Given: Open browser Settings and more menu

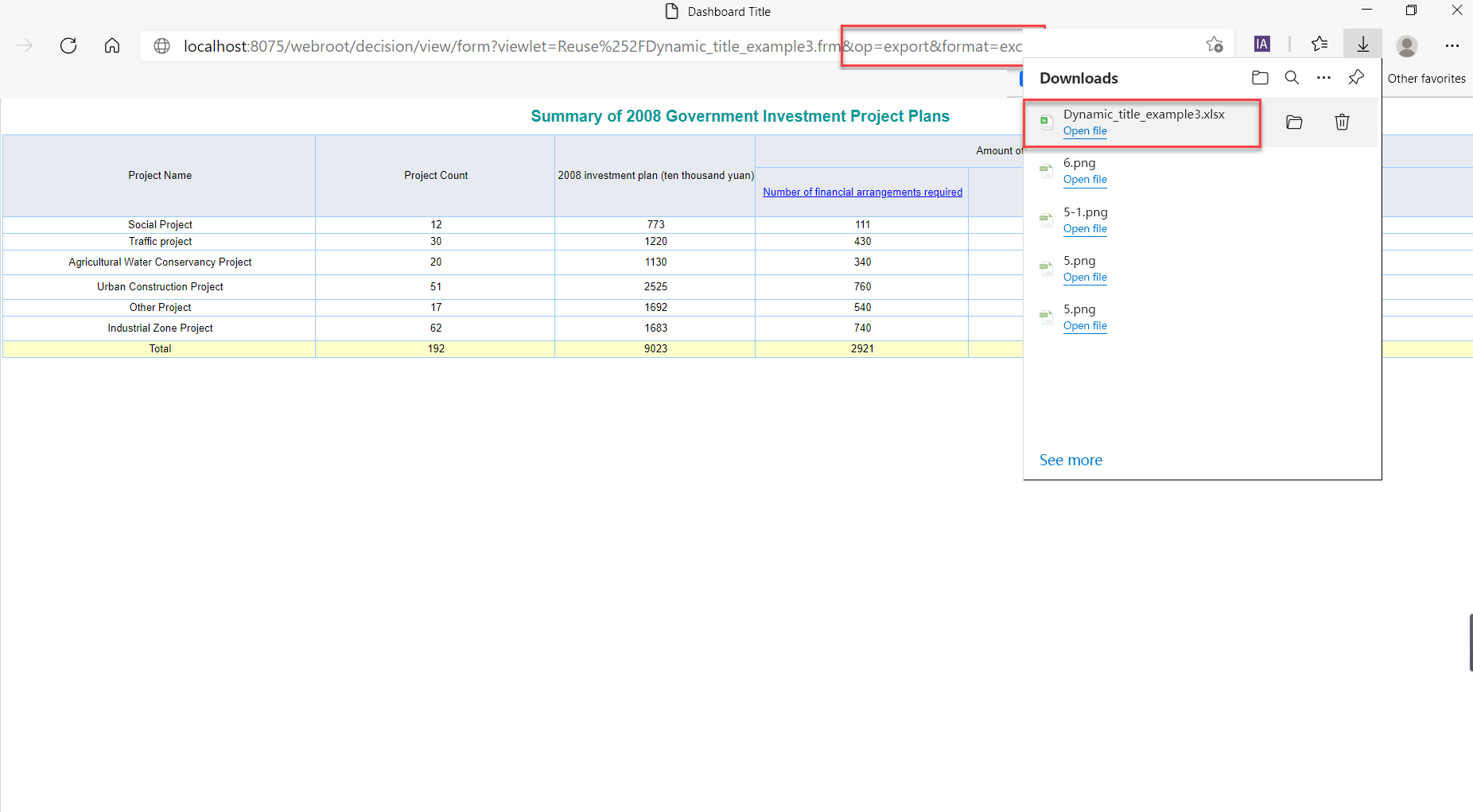Looking at the screenshot, I should pos(1452,45).
